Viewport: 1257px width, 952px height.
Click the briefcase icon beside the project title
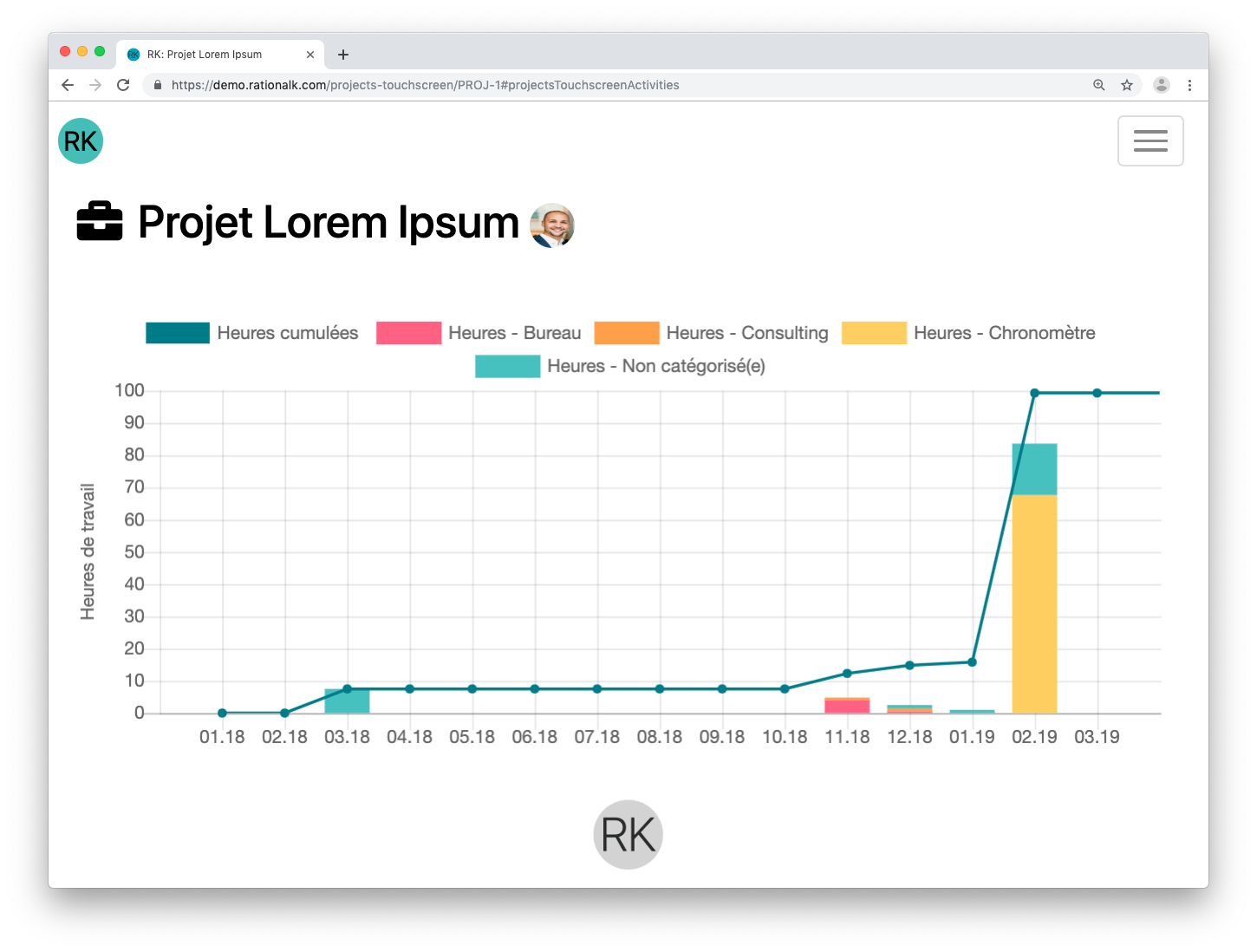click(100, 222)
